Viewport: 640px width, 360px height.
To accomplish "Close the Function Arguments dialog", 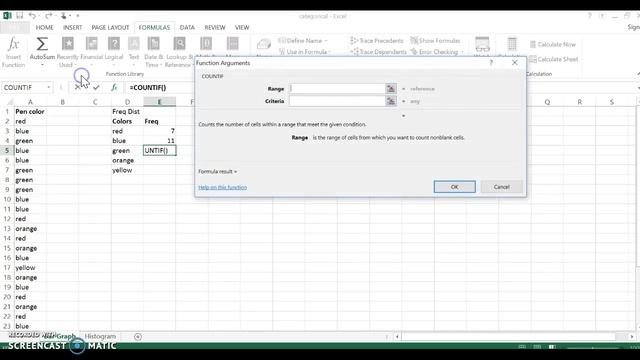I will tap(515, 62).
